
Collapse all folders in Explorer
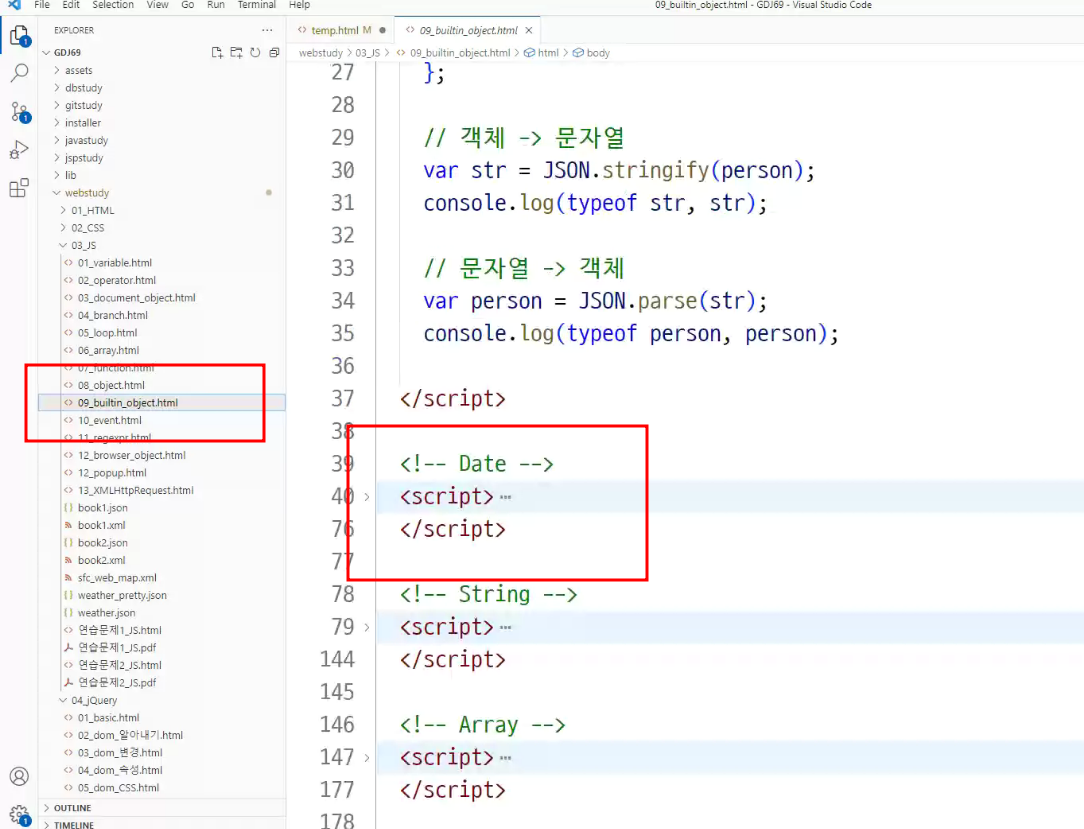click(274, 53)
